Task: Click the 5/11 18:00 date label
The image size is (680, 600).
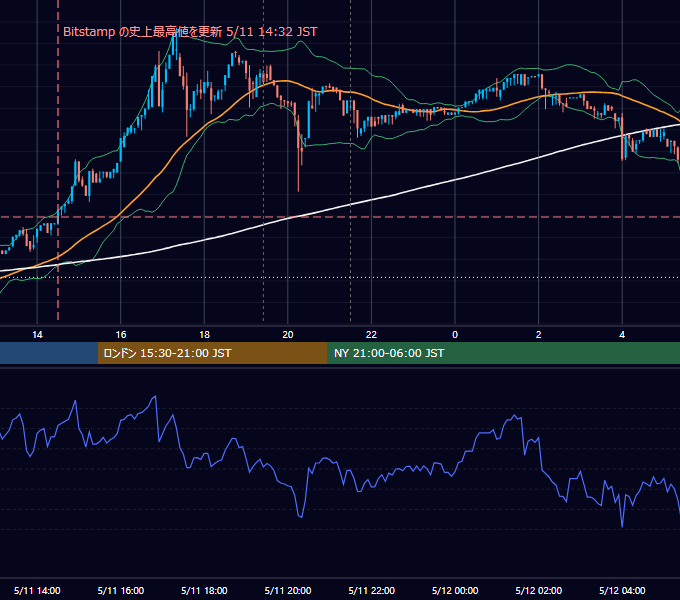Action: pyautogui.click(x=204, y=590)
